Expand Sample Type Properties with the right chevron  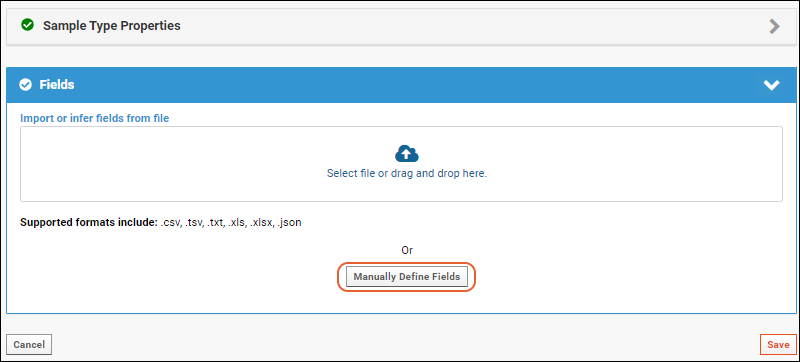point(774,27)
